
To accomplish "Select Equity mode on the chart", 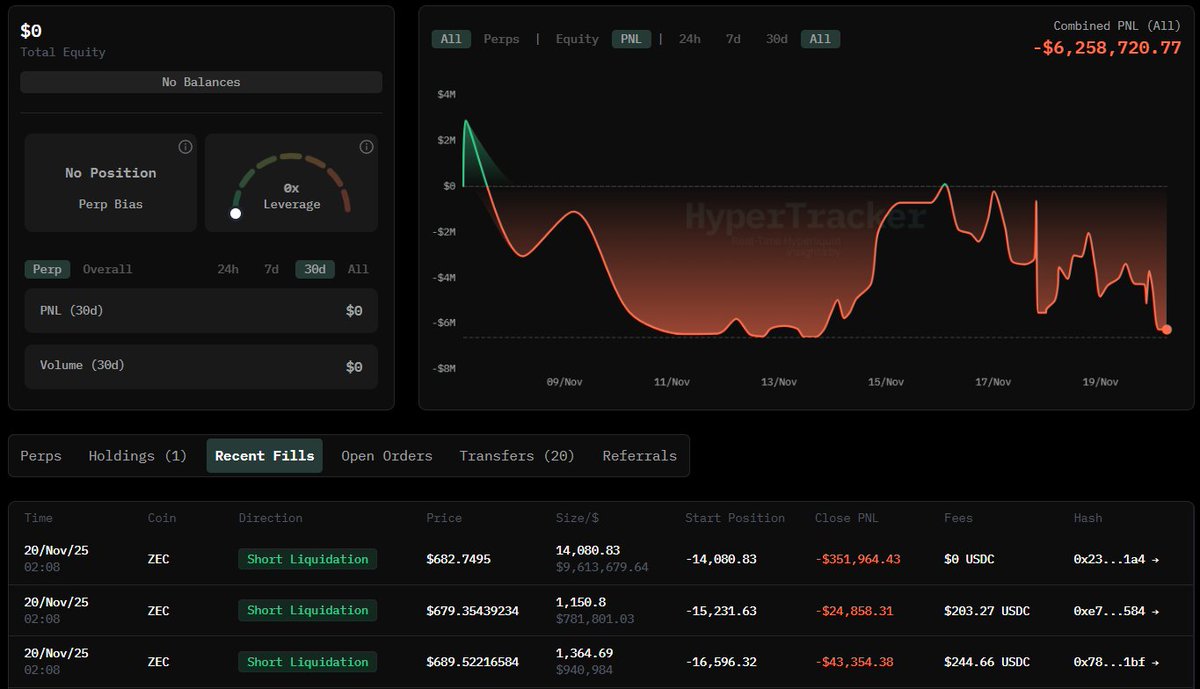I will tap(577, 39).
